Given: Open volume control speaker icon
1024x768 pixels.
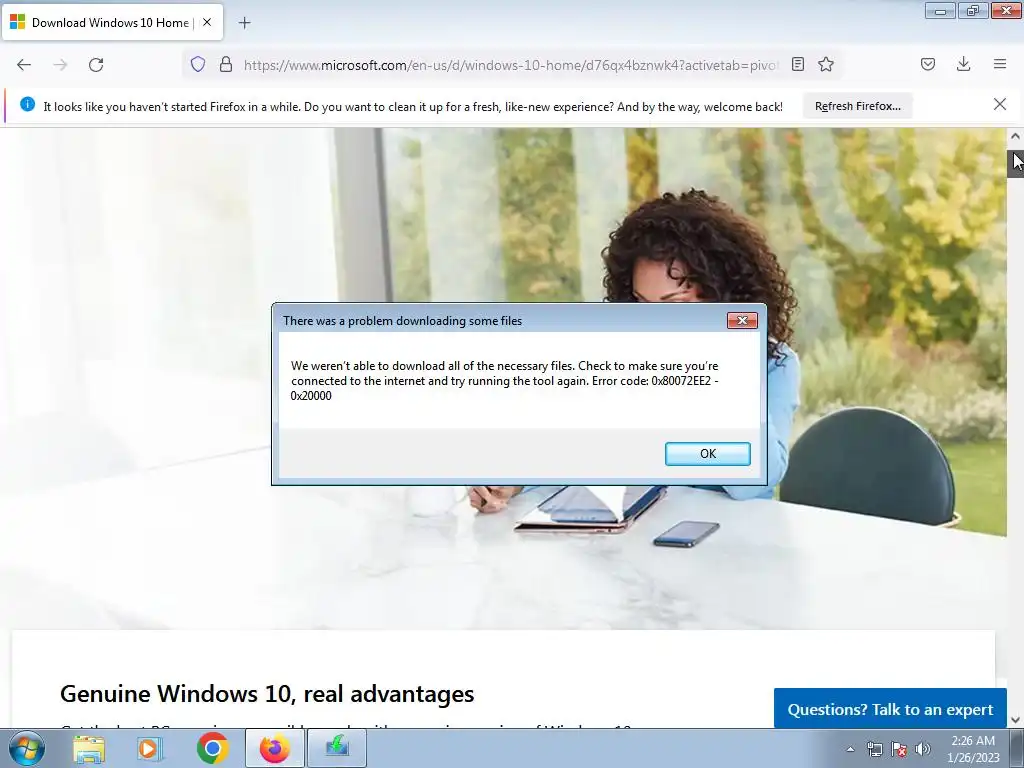Looking at the screenshot, I should pyautogui.click(x=923, y=749).
